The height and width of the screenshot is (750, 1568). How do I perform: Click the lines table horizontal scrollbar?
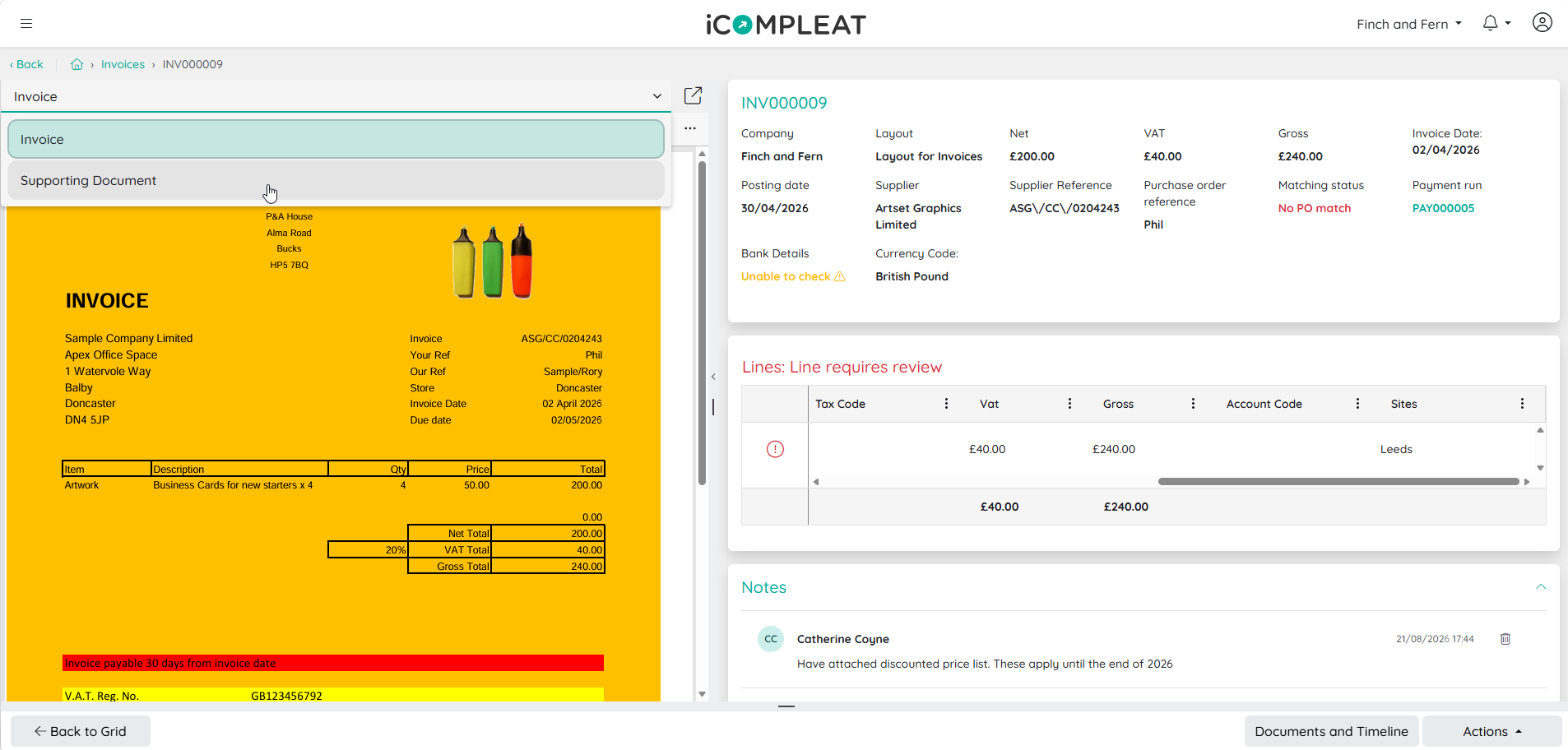click(x=1338, y=482)
